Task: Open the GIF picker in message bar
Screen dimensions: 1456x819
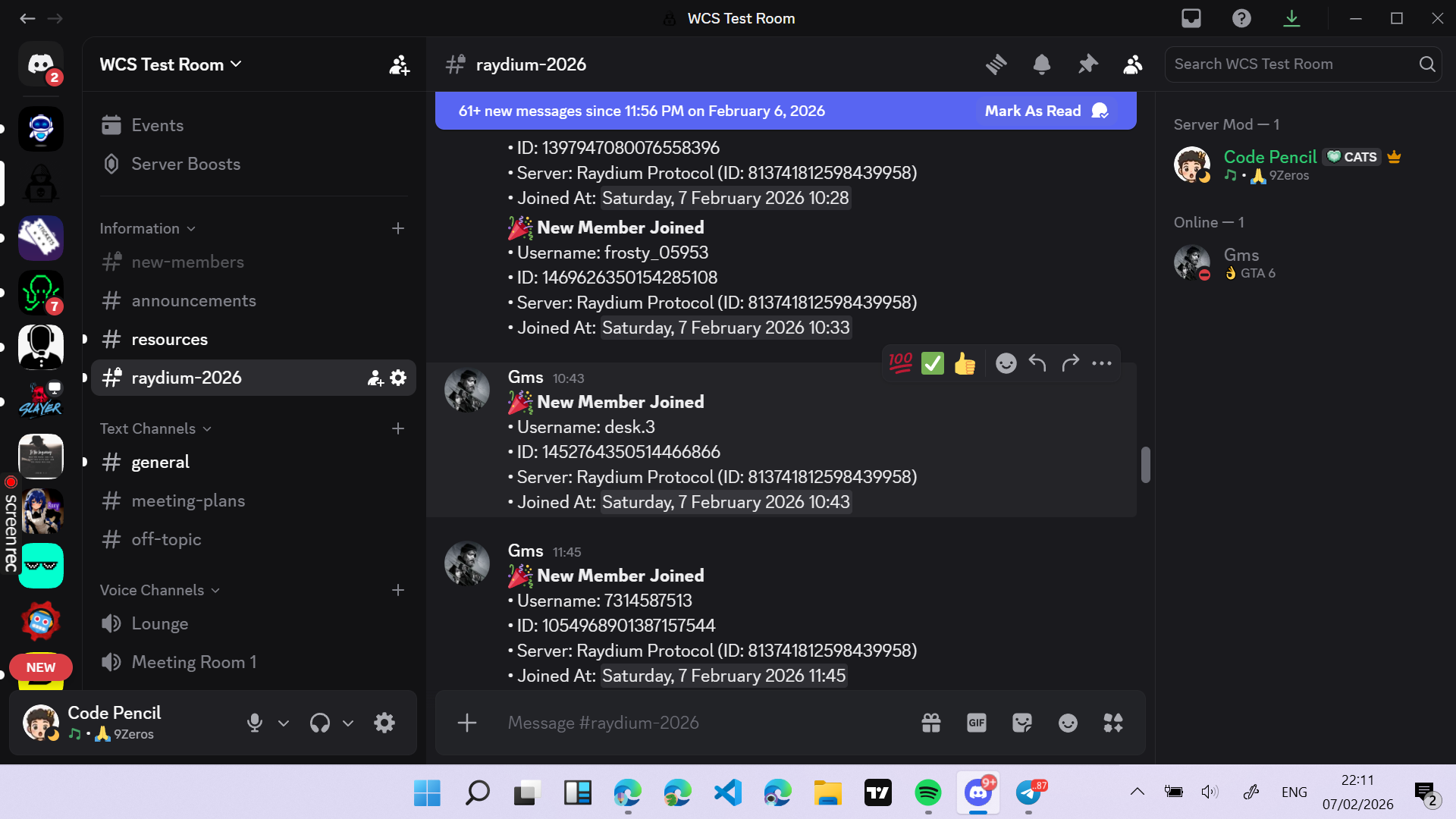Action: pyautogui.click(x=976, y=723)
